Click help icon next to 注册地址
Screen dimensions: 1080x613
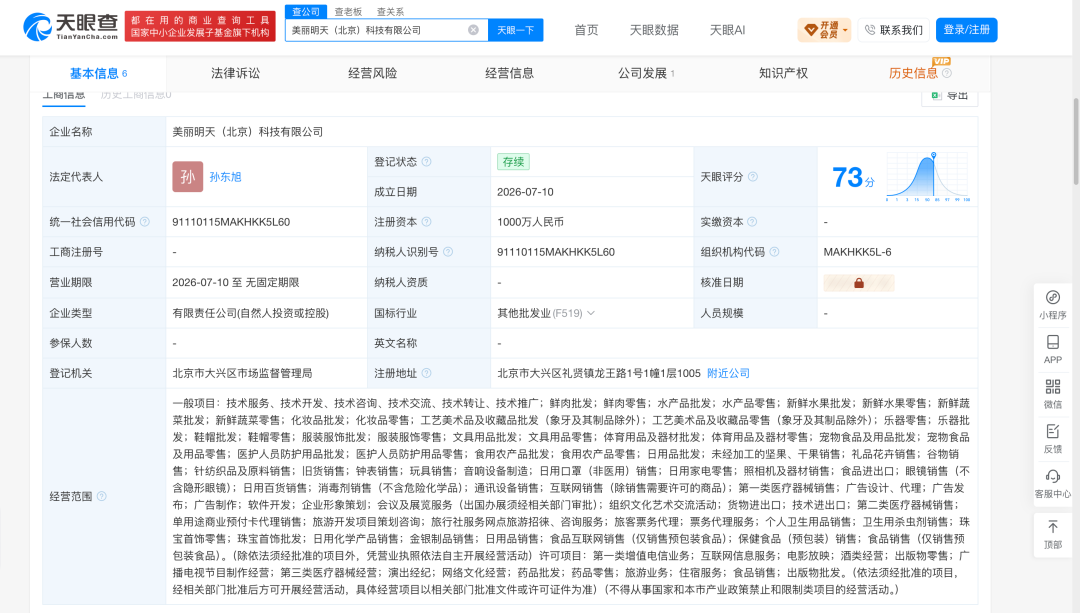(426, 373)
